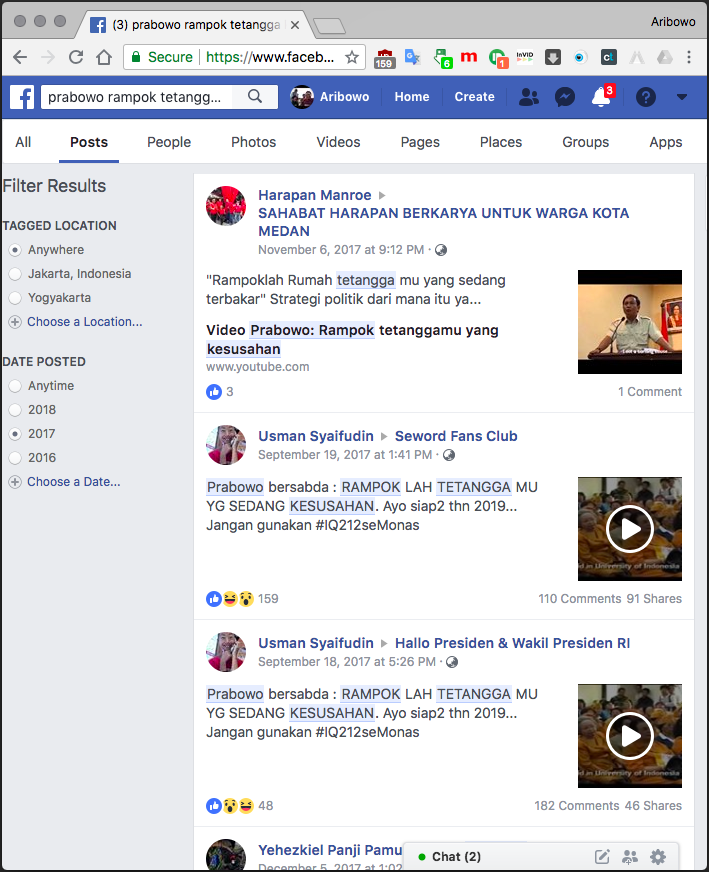Play the video thumbnail in Seword Fans Club post

(x=630, y=528)
